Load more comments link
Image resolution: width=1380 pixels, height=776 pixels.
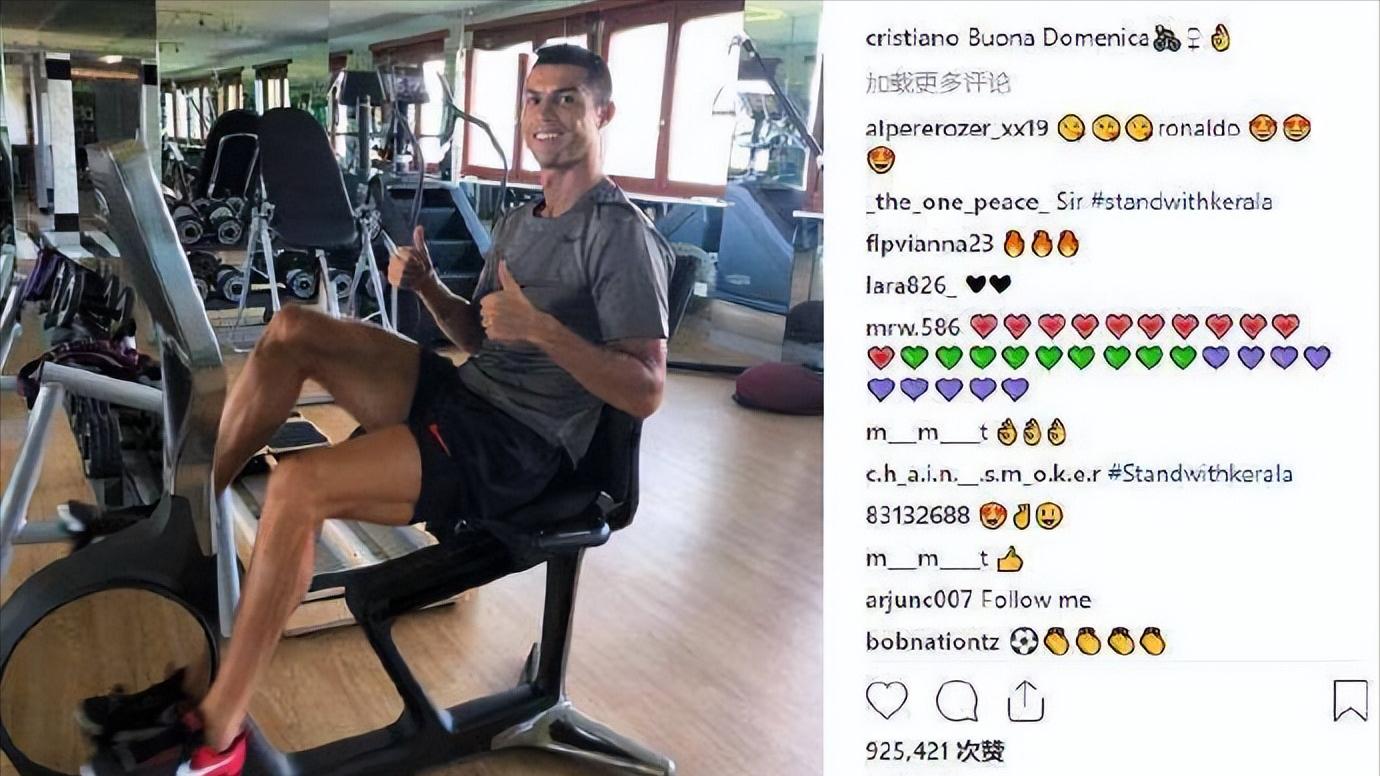click(x=938, y=83)
